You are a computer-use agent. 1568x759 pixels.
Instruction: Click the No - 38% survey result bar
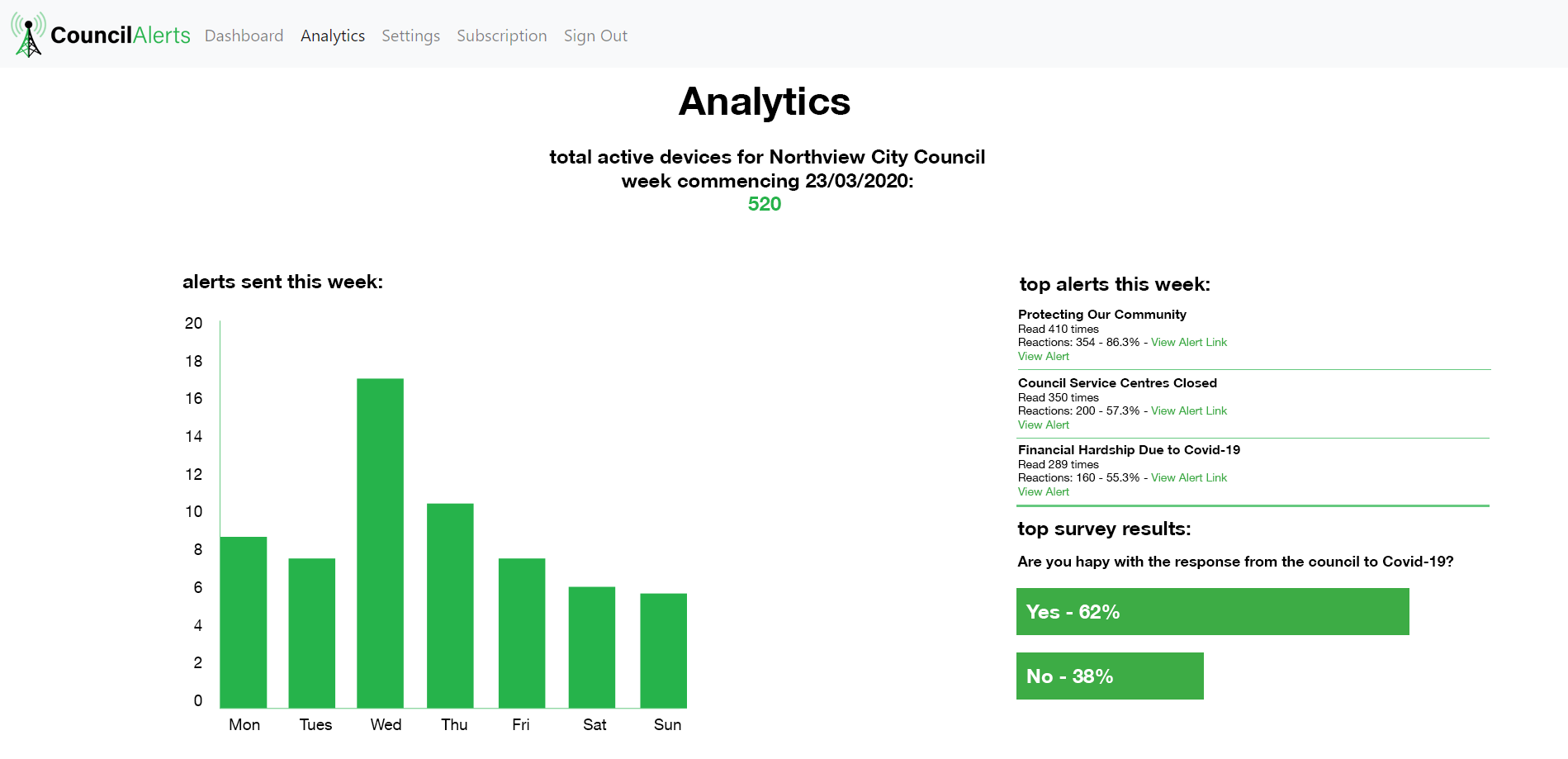(x=1110, y=676)
